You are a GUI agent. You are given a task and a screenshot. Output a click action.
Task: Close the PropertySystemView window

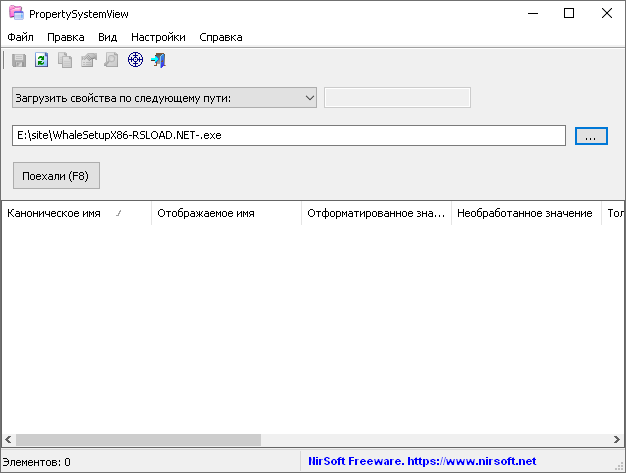pos(607,14)
